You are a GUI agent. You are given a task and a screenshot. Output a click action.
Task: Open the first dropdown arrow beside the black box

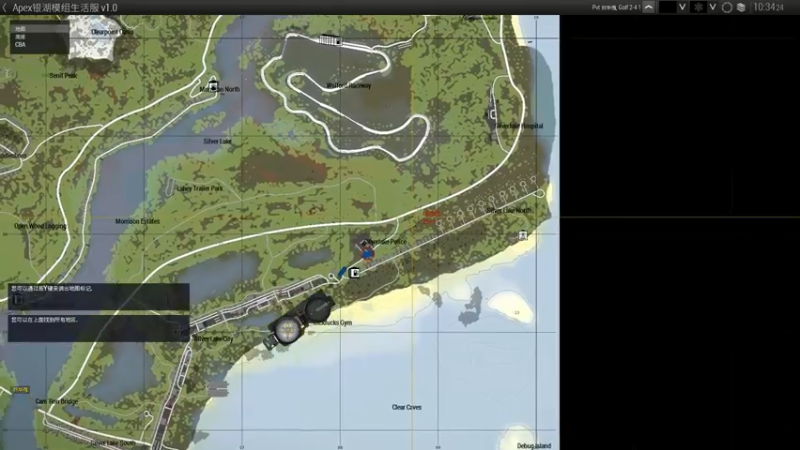[682, 7]
